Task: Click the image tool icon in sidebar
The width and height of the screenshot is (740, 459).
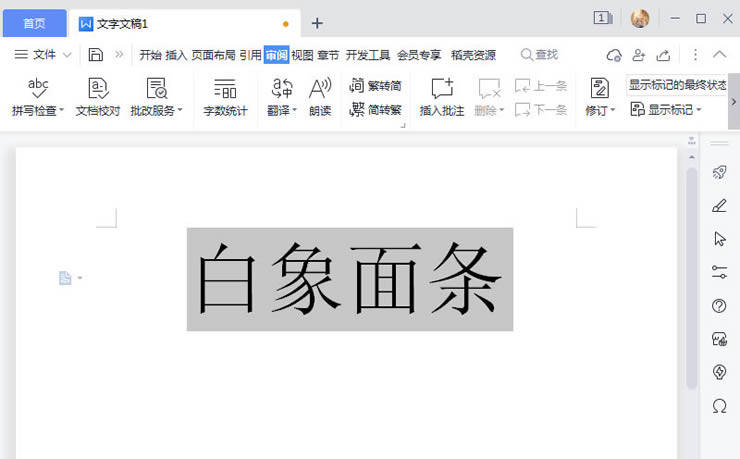Action: (719, 339)
